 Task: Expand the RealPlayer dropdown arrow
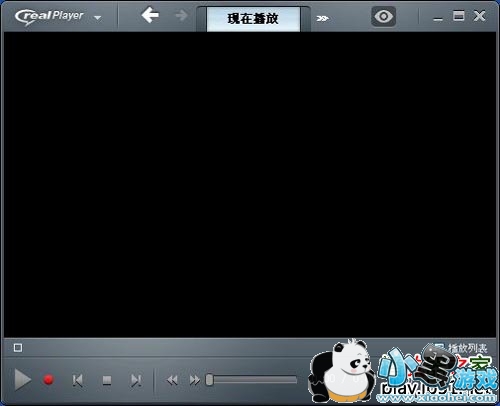coord(98,18)
